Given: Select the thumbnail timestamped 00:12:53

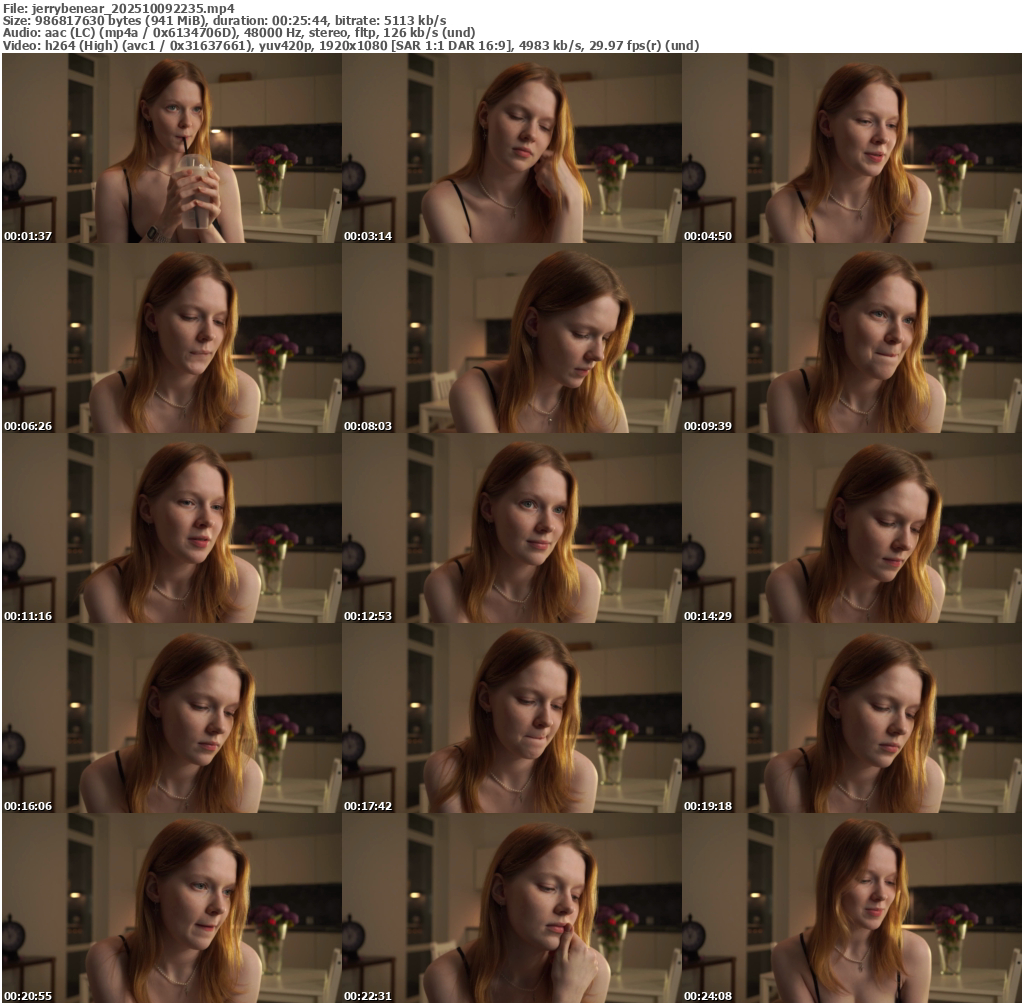Looking at the screenshot, I should pos(511,528).
